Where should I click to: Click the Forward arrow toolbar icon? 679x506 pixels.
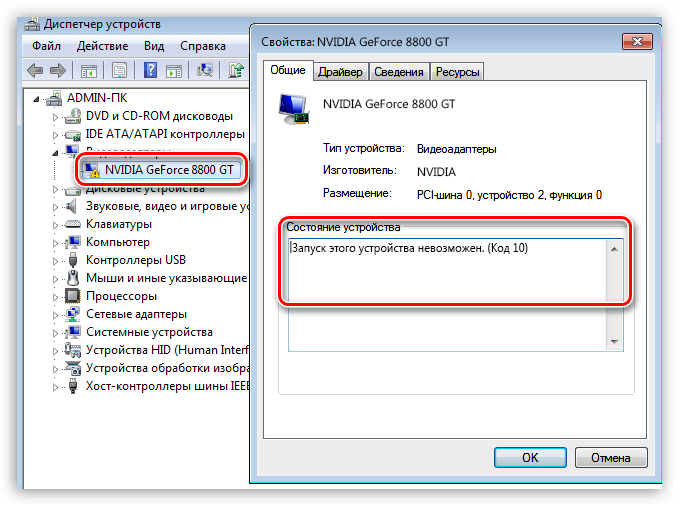point(58,70)
